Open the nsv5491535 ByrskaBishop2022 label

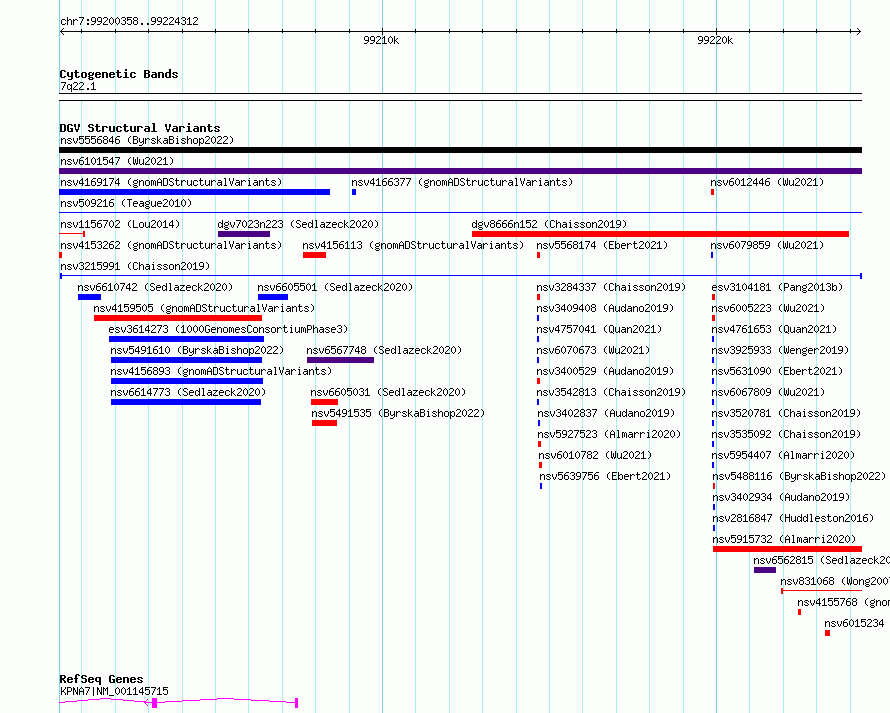point(398,413)
